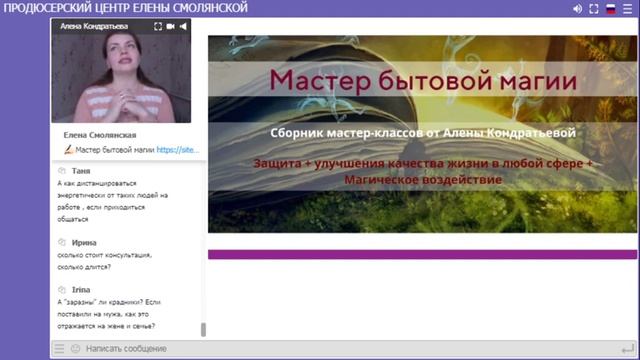Image resolution: width=640 pixels, height=360 pixels.
Task: Click the Мастер бытовой магии slide banner
Action: (x=422, y=134)
